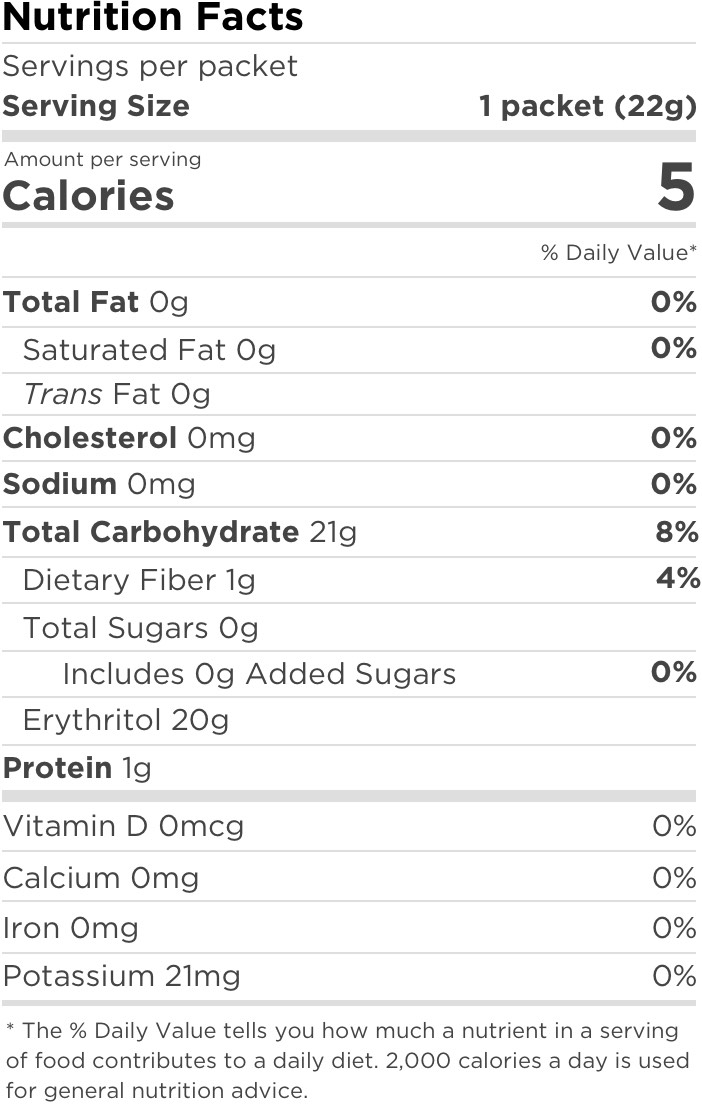Click the Calories label
Image resolution: width=702 pixels, height=1106 pixels.
[x=88, y=196]
